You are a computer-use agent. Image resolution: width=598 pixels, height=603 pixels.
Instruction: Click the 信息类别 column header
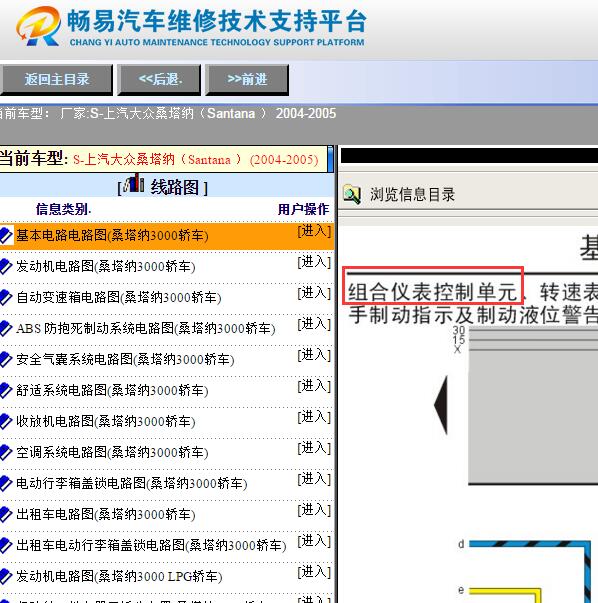coord(63,209)
